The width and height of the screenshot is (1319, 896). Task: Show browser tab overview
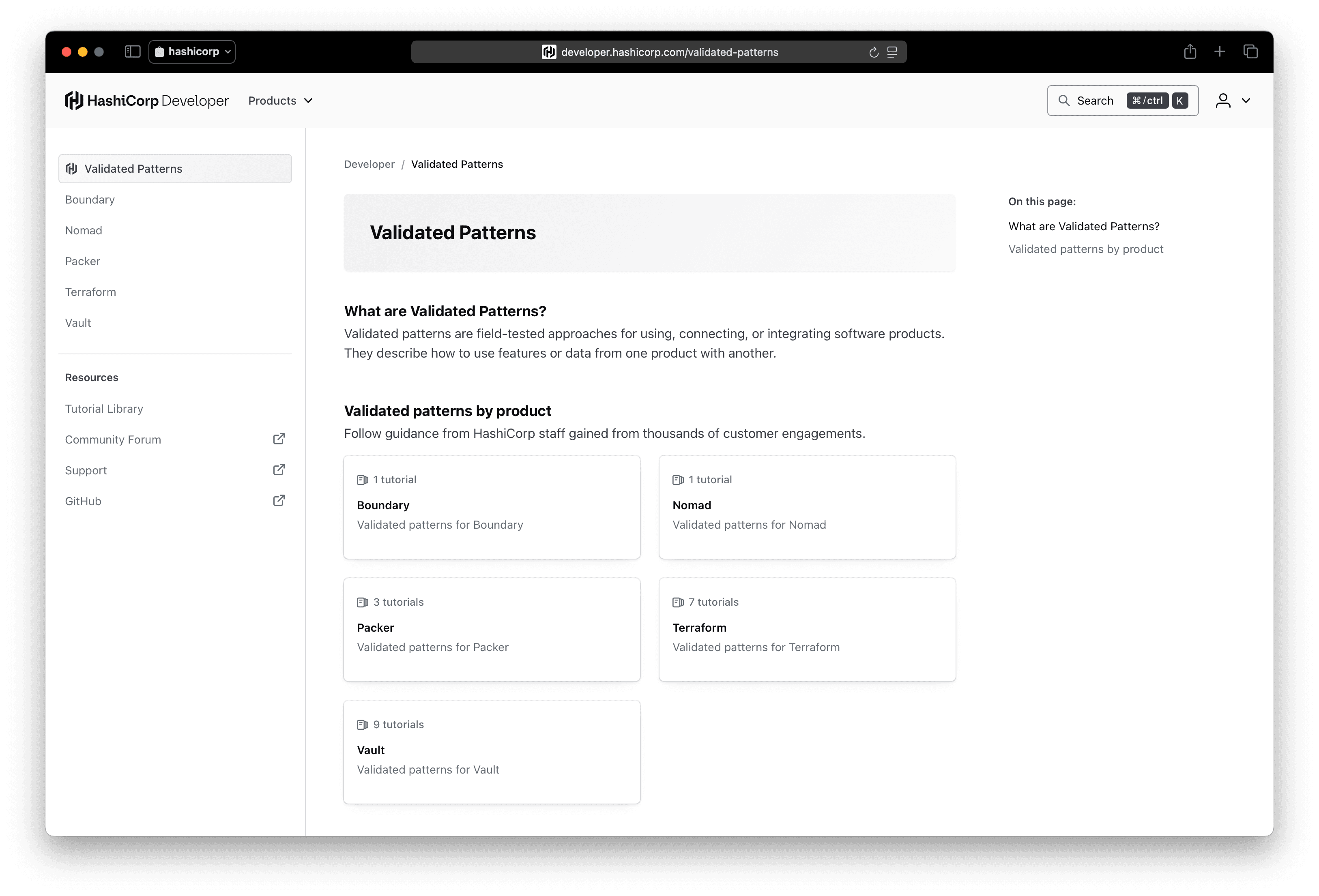point(1250,51)
